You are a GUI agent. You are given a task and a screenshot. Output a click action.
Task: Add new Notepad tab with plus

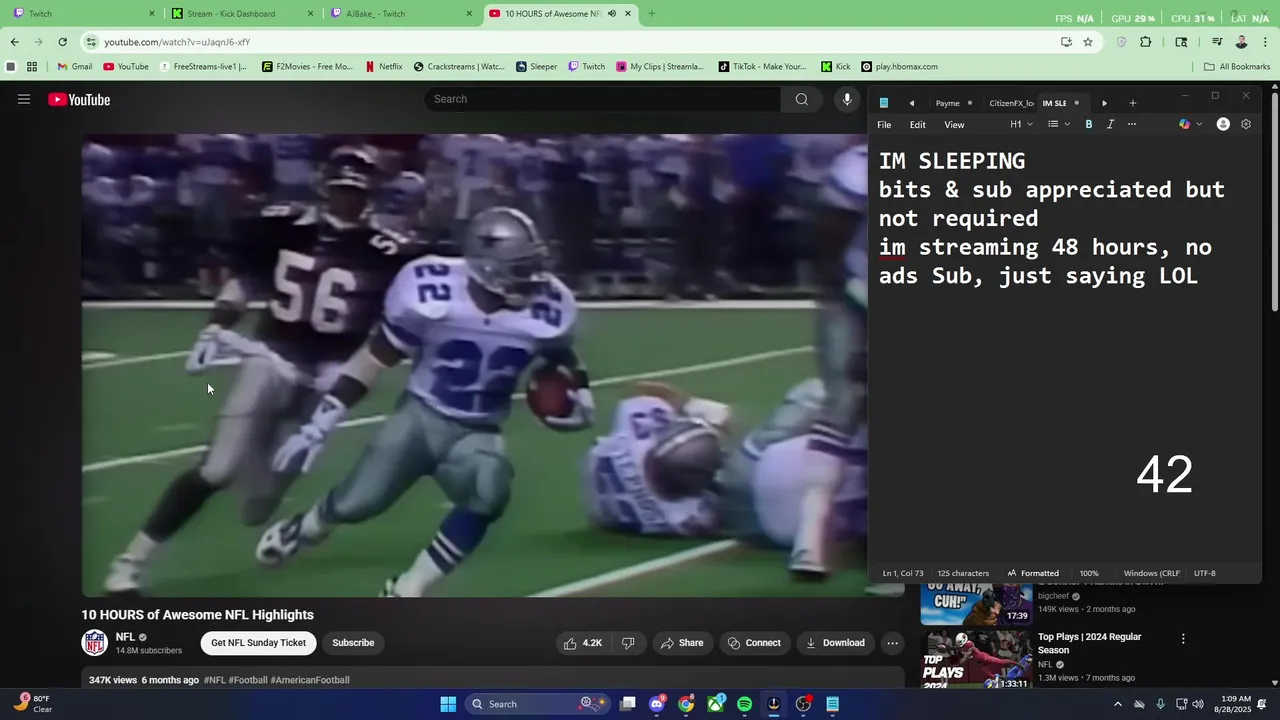pos(1133,103)
